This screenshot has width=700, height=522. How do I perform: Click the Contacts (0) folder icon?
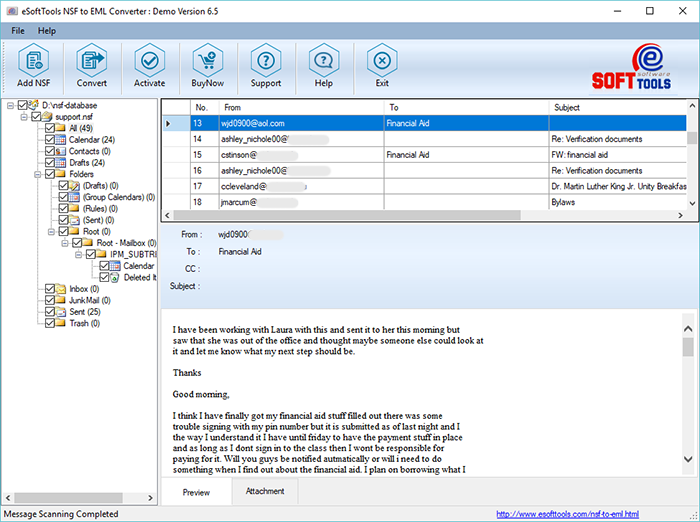(x=61, y=151)
